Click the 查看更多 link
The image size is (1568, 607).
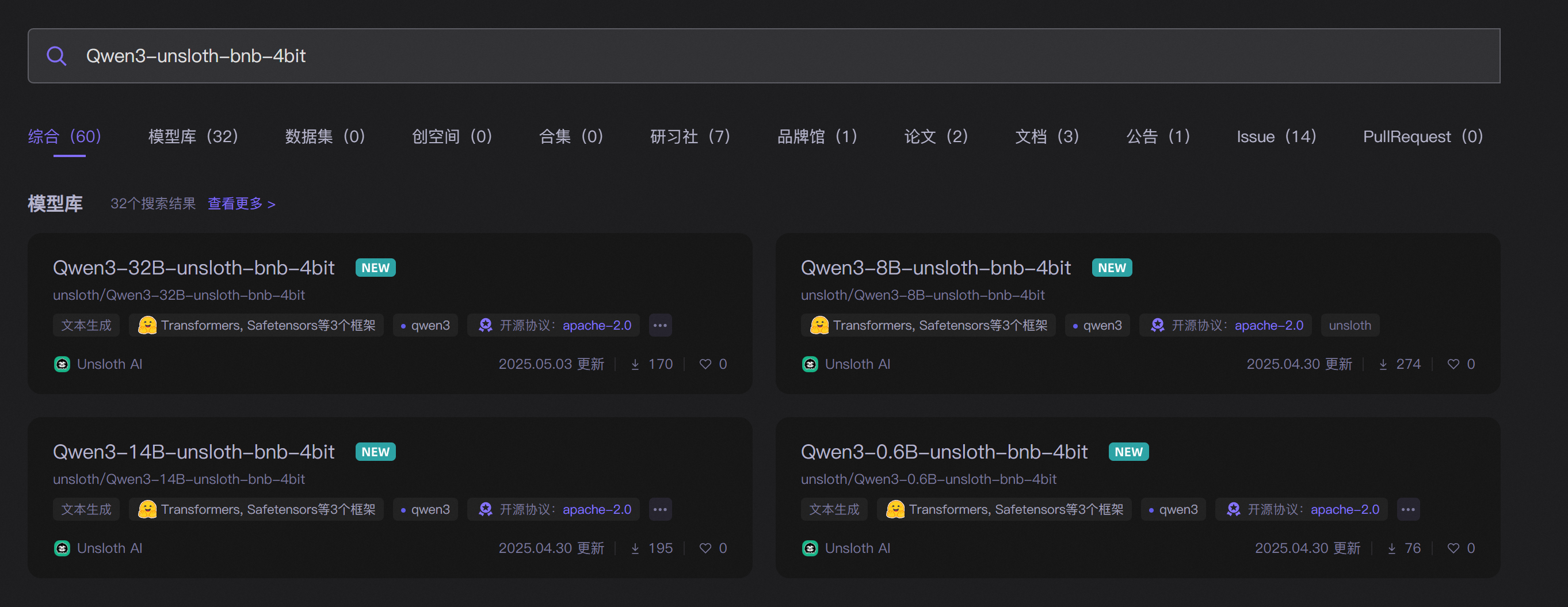(242, 203)
